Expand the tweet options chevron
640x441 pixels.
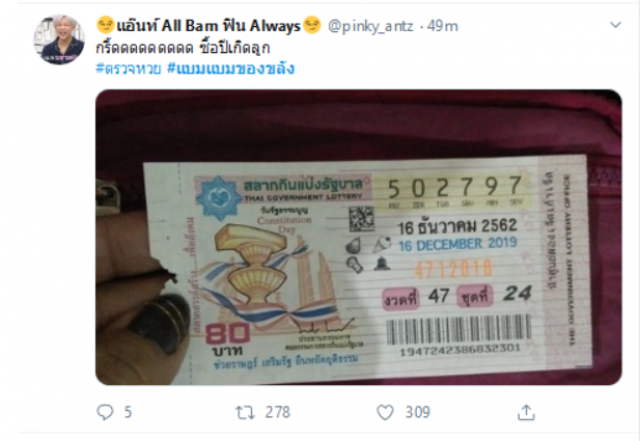[615, 25]
